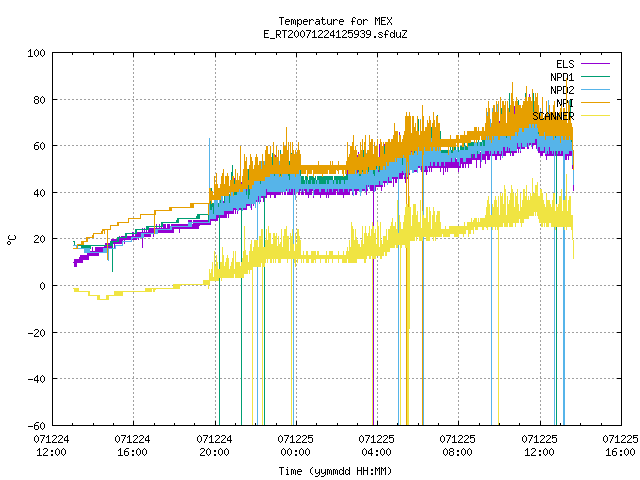Click the green NPD1 legend line sample
The image size is (640, 480).
point(596,77)
